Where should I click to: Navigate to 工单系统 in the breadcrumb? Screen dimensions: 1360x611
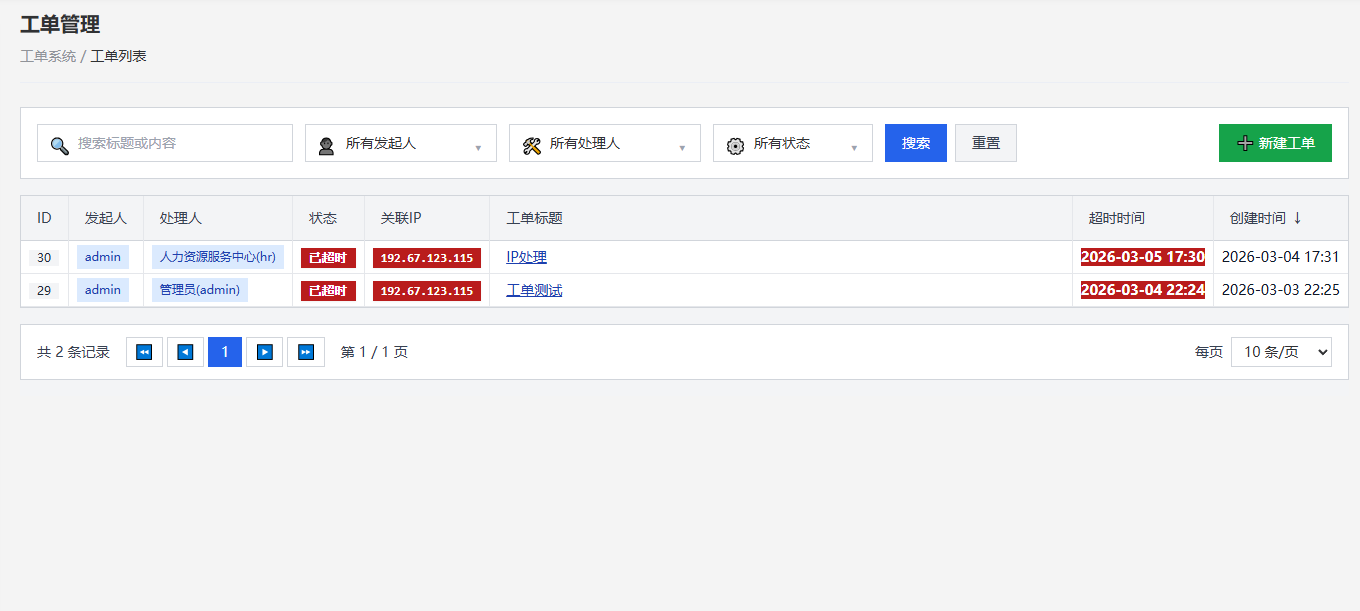(x=47, y=56)
